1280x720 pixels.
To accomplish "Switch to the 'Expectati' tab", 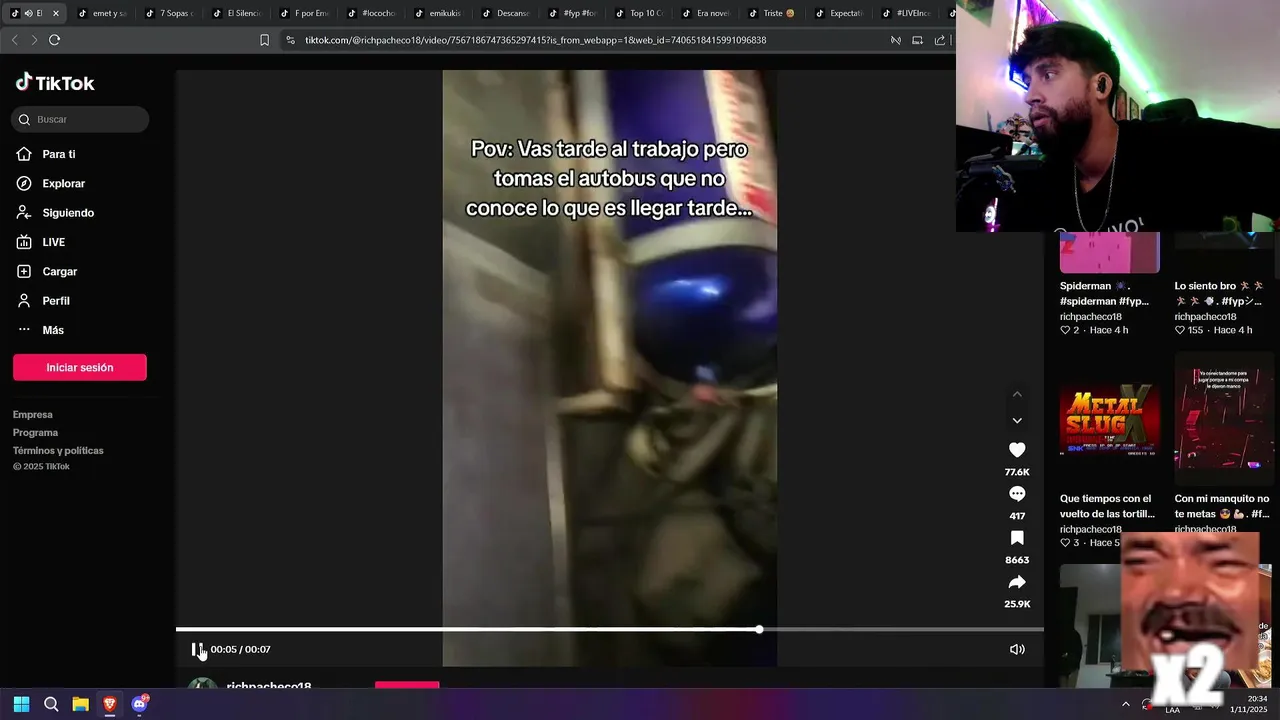I will pyautogui.click(x=841, y=13).
